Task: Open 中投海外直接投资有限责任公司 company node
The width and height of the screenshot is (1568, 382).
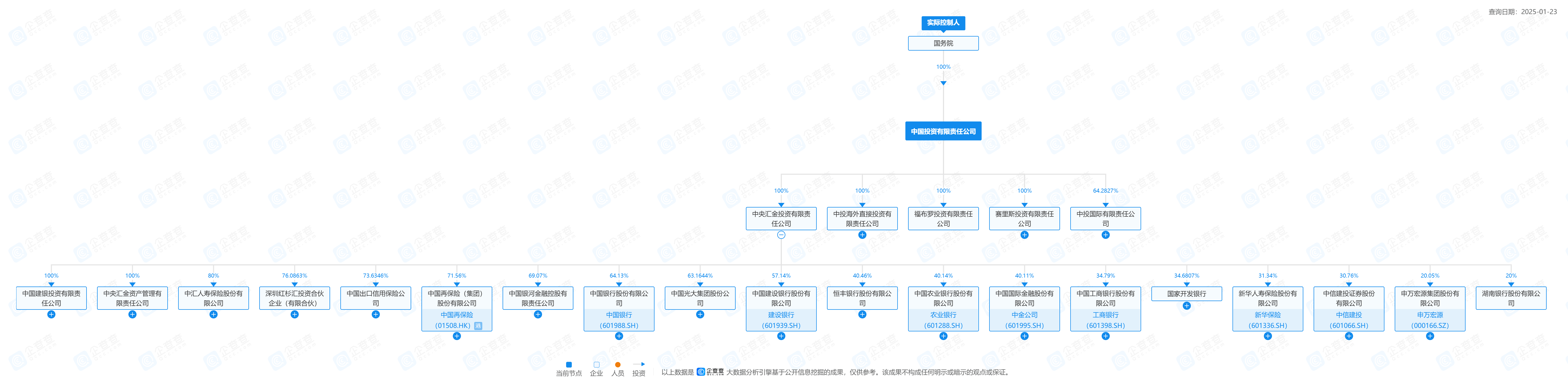Action: (862, 219)
